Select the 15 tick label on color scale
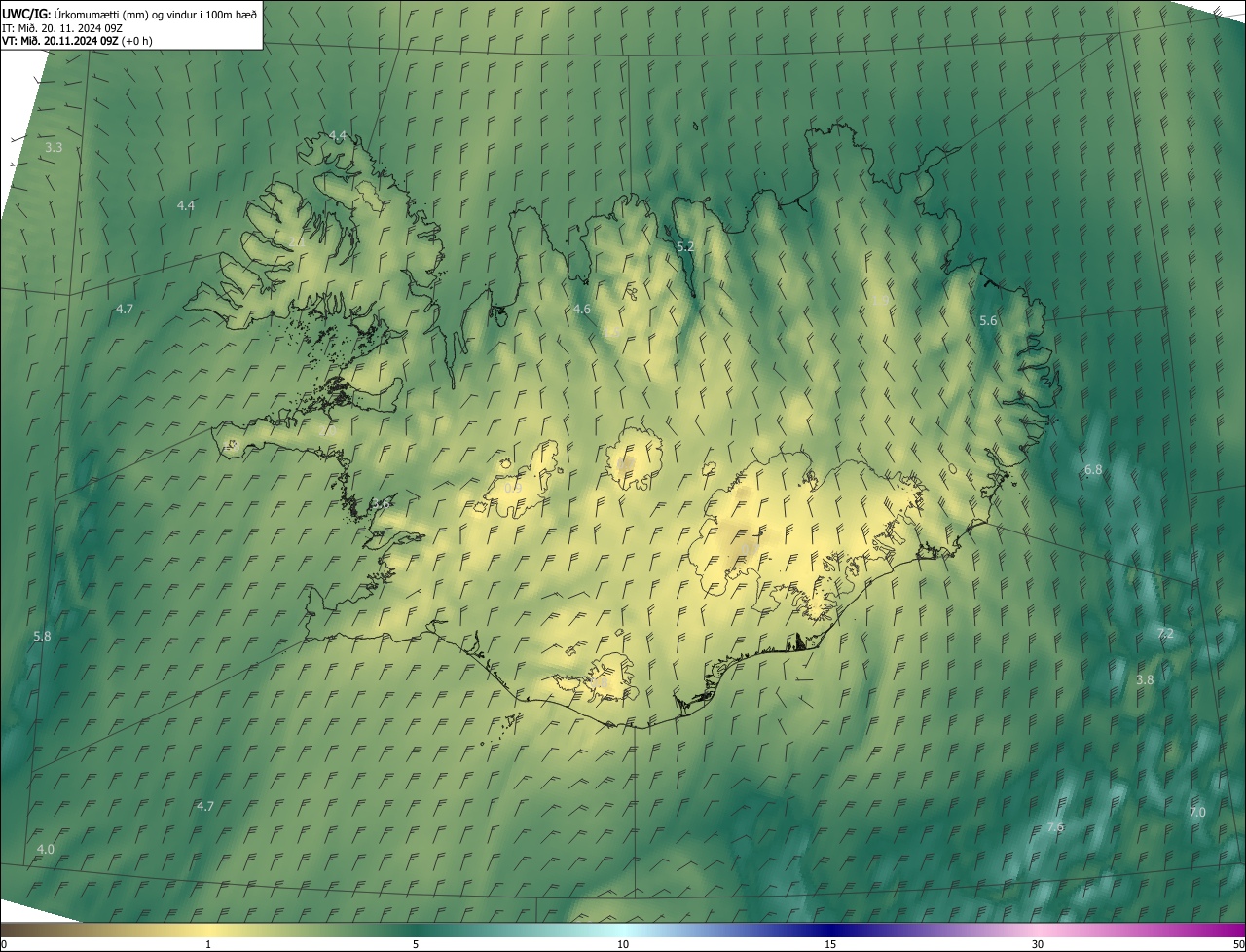The width and height of the screenshot is (1246, 952). pyautogui.click(x=830, y=945)
